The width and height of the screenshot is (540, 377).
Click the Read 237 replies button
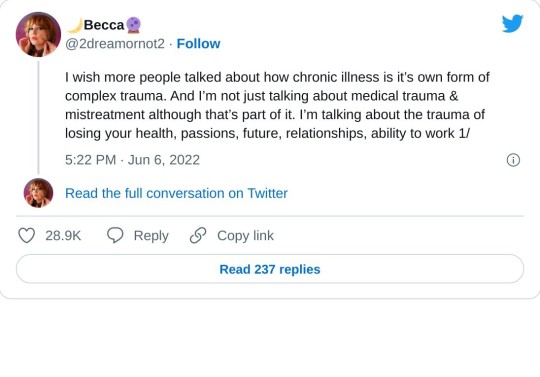point(270,269)
